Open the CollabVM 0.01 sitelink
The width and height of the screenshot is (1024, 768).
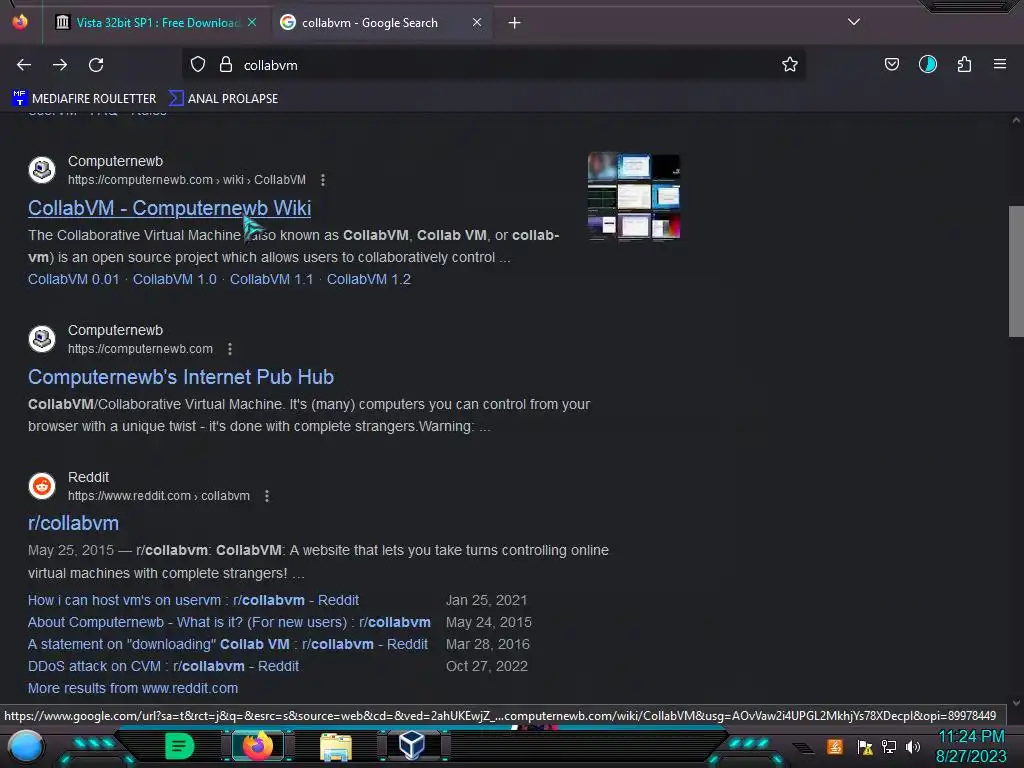click(x=74, y=280)
